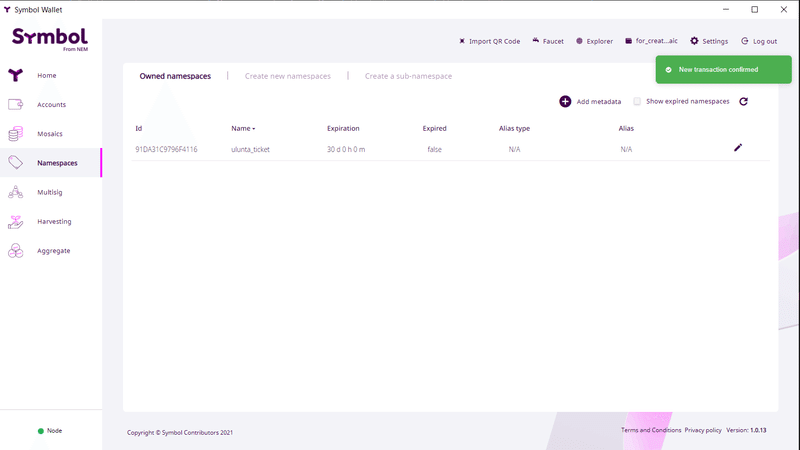
Task: Select the ulunta_ticket name cell
Action: [x=250, y=149]
